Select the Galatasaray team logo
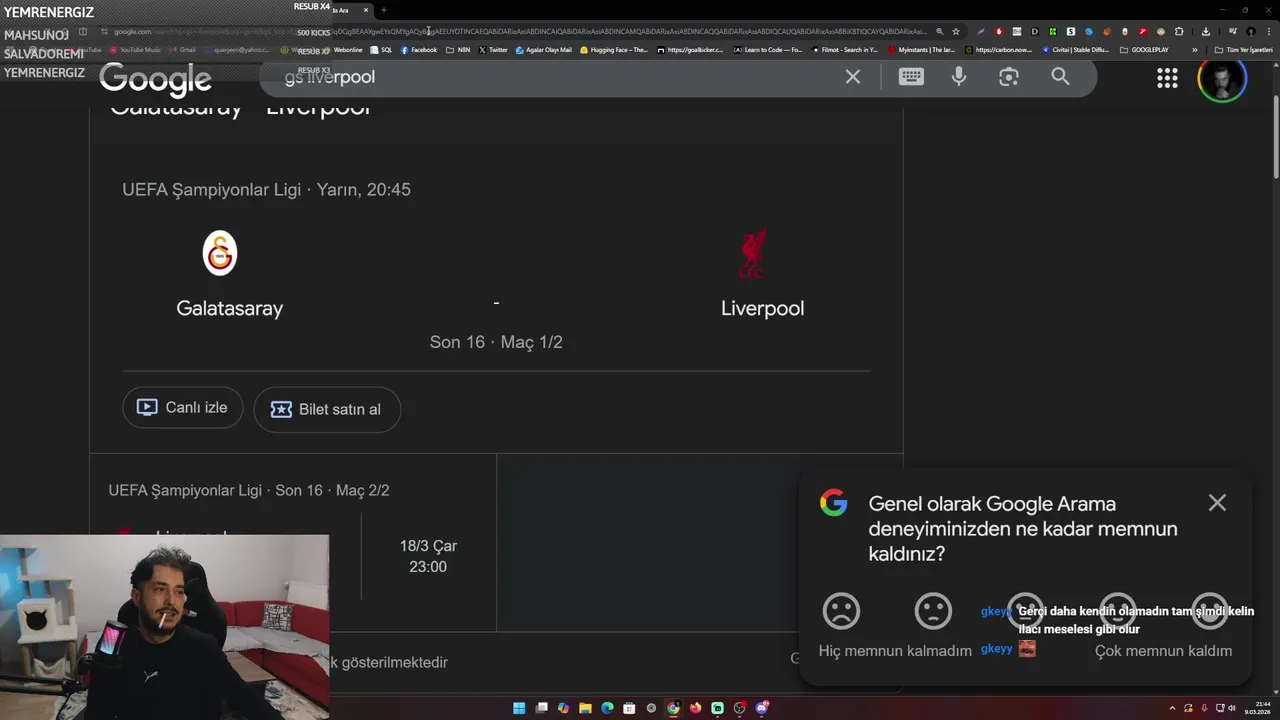The height and width of the screenshot is (720, 1280). point(220,253)
